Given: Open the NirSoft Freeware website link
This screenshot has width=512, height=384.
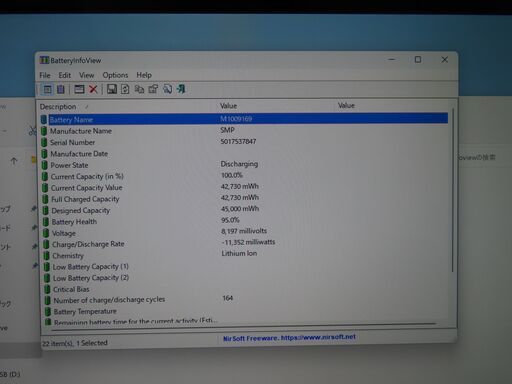Looking at the screenshot, I should tap(289, 338).
